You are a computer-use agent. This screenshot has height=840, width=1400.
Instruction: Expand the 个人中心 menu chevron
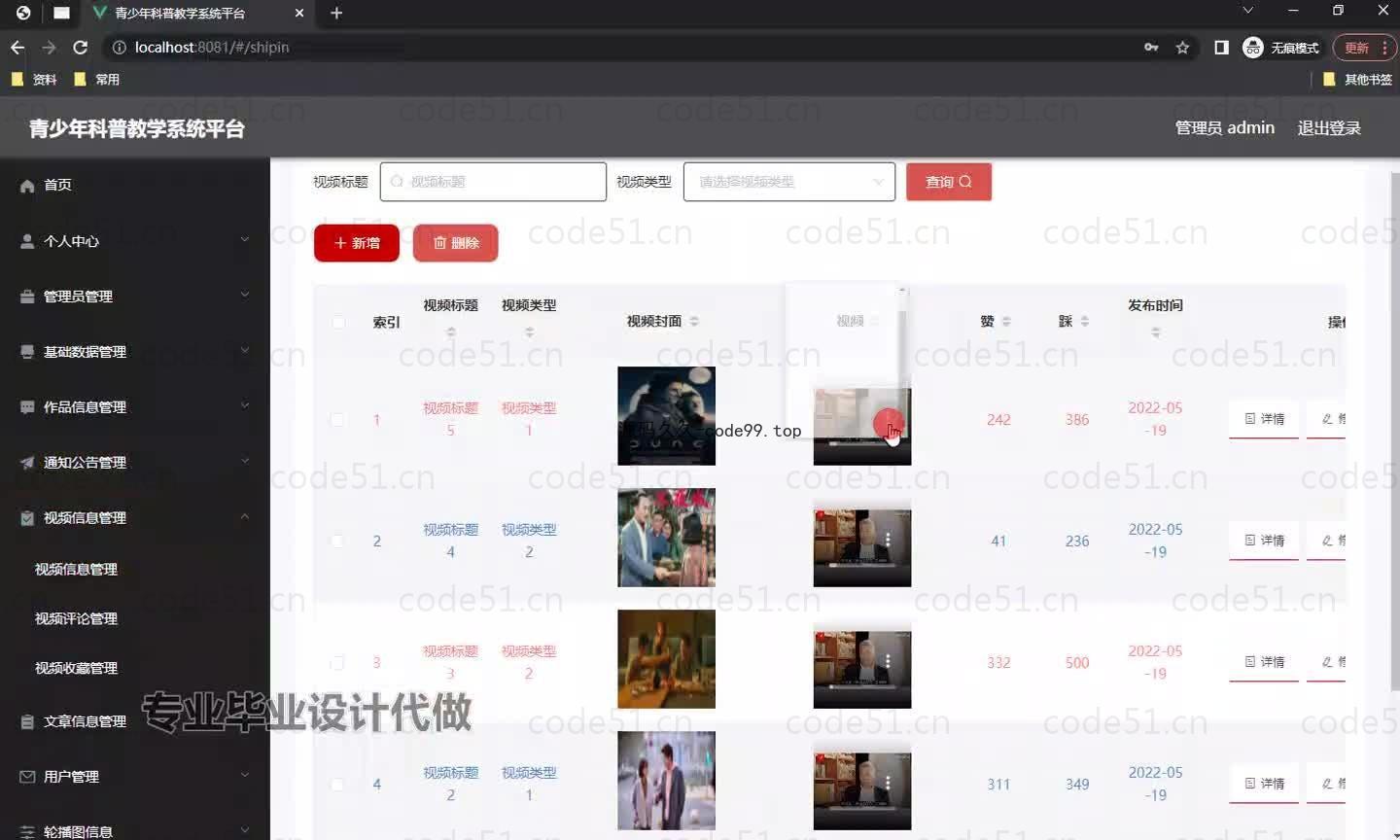[x=245, y=239]
